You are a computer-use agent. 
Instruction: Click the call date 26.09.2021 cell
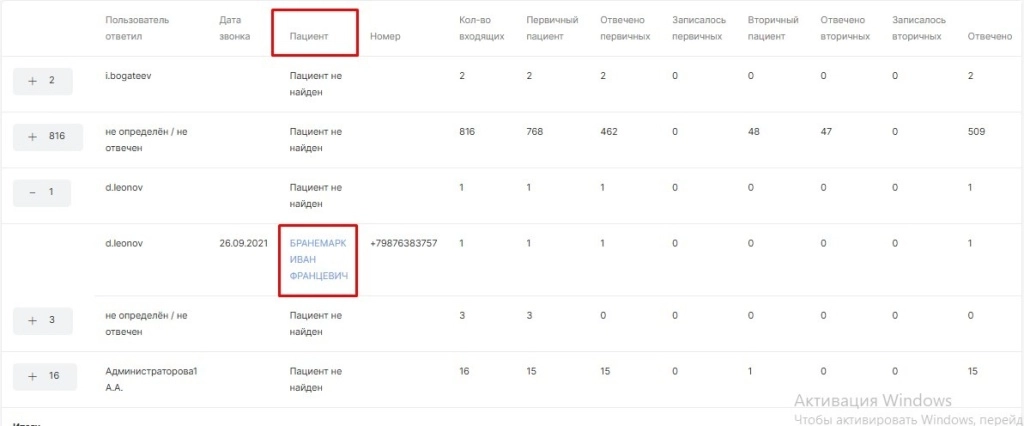(x=243, y=243)
